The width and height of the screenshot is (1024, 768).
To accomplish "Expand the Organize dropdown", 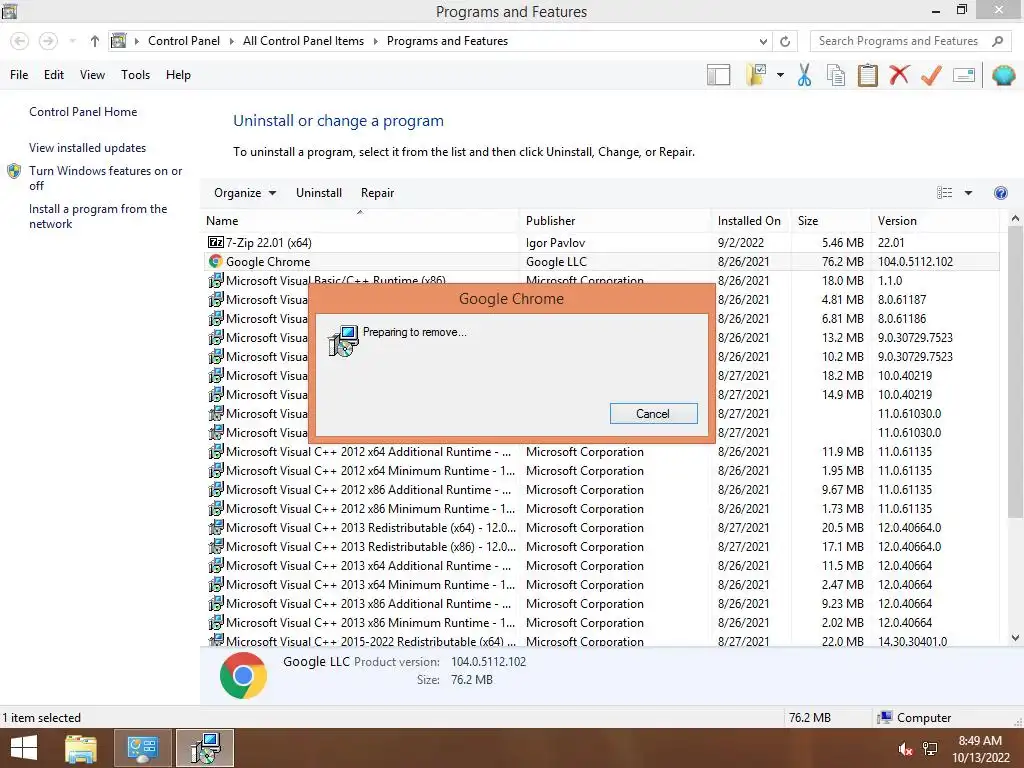I will pos(245,193).
